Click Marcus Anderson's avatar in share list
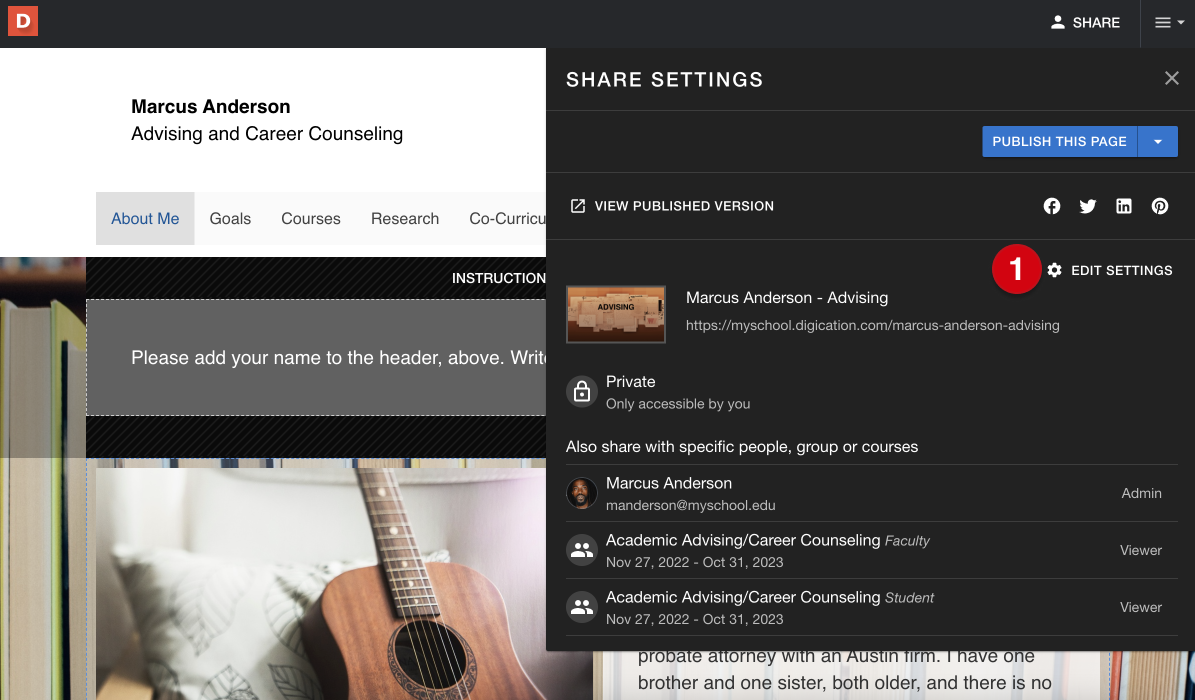 click(x=581, y=493)
